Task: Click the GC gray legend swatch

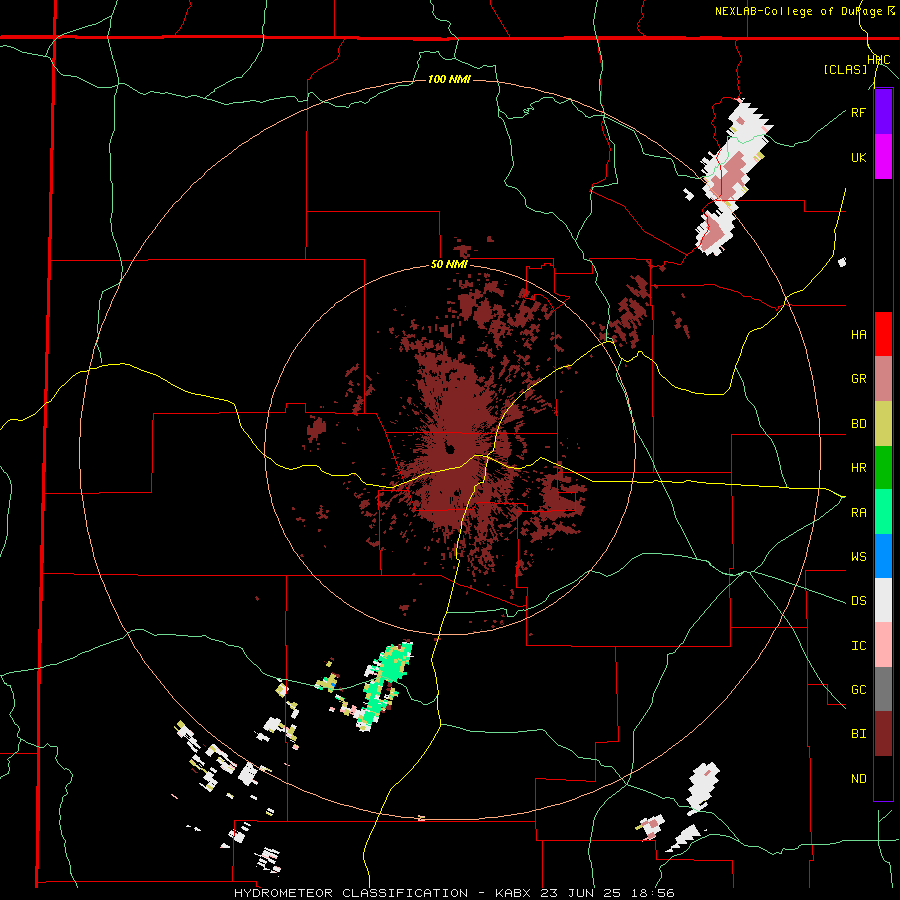Action: coord(883,689)
